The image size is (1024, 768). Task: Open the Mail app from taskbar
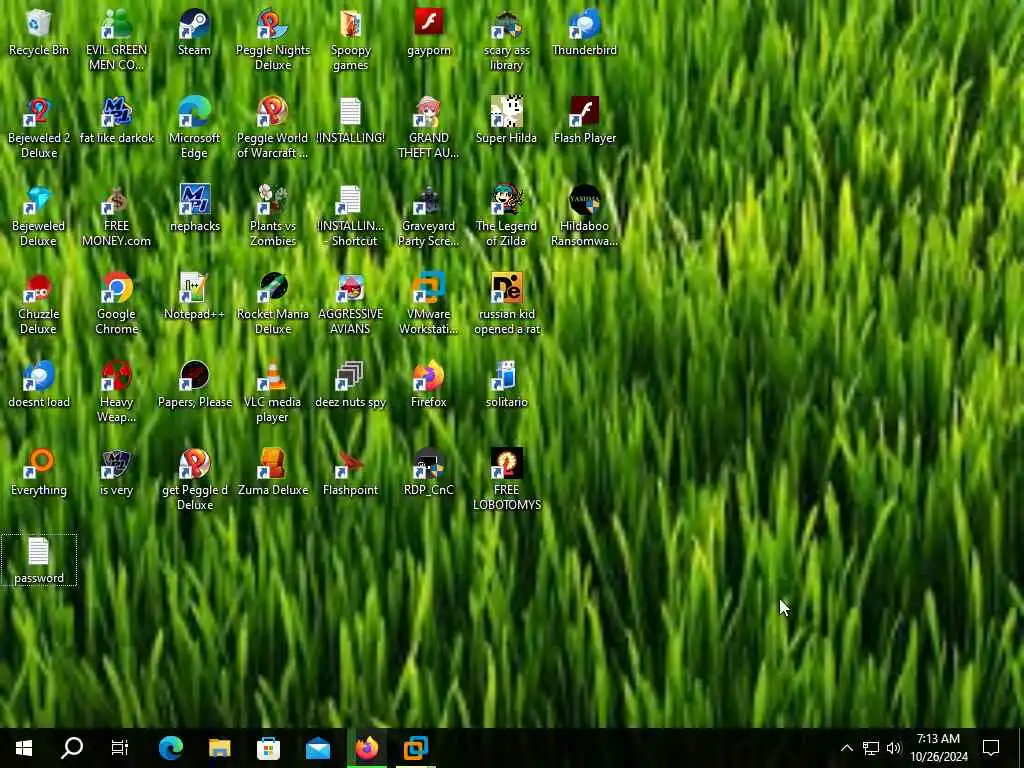tap(318, 748)
